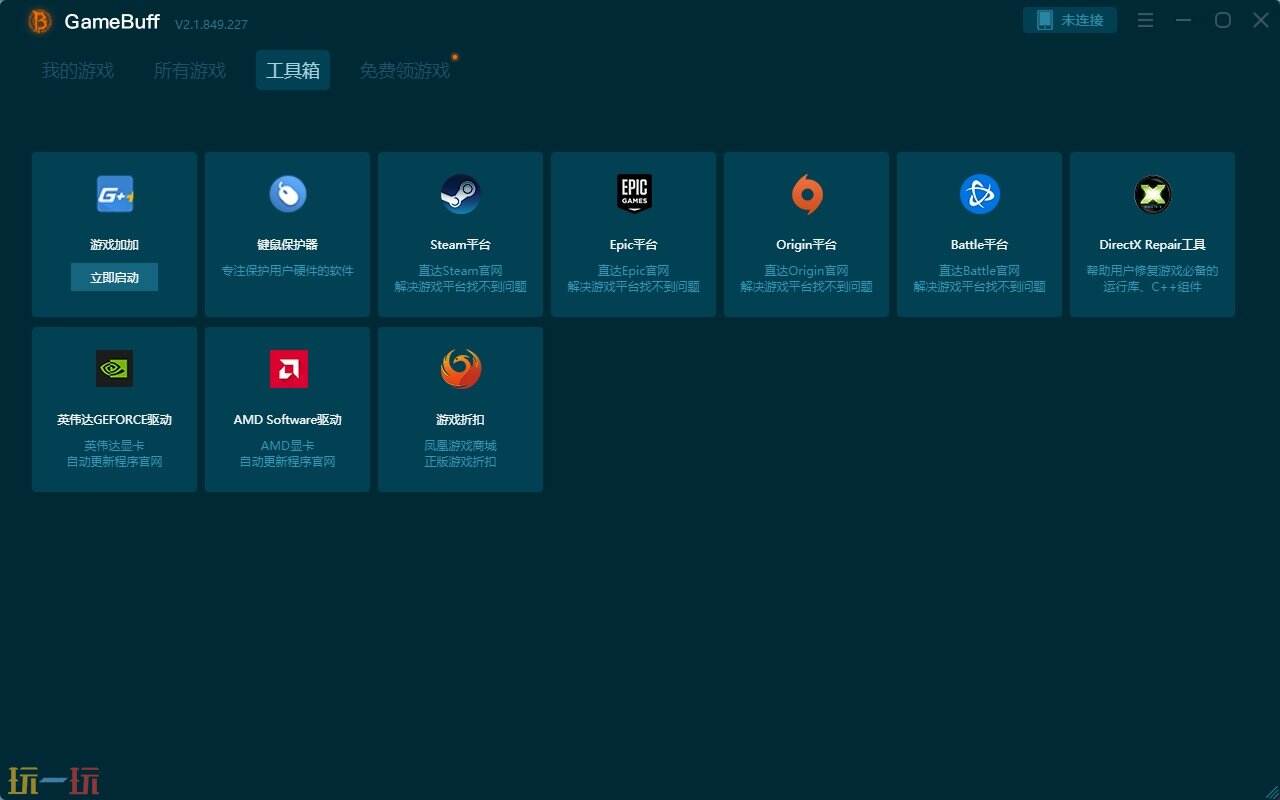The height and width of the screenshot is (800, 1280).
Task: Select the 工具箱 tab
Action: [293, 71]
